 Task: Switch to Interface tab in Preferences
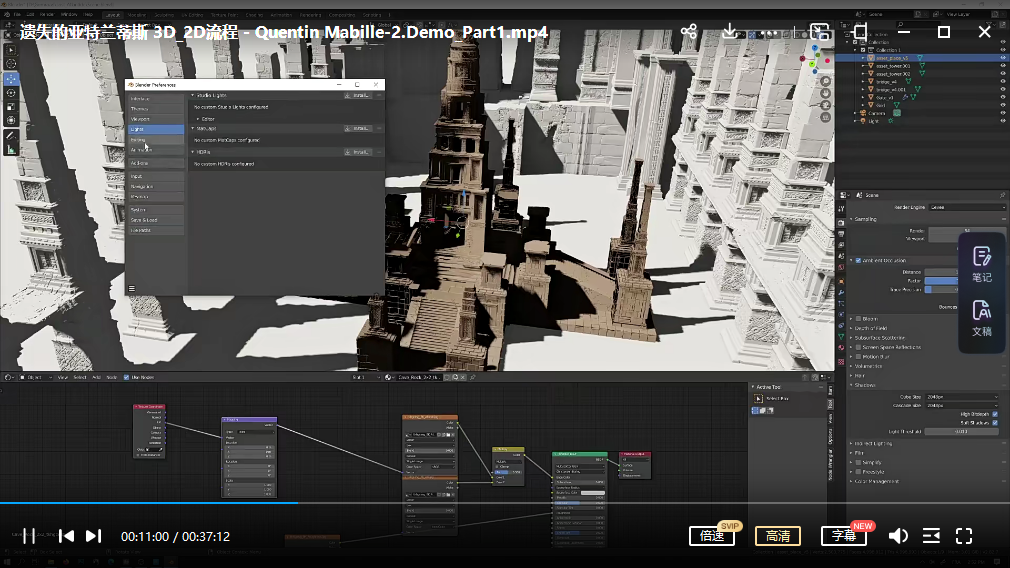tap(156, 99)
